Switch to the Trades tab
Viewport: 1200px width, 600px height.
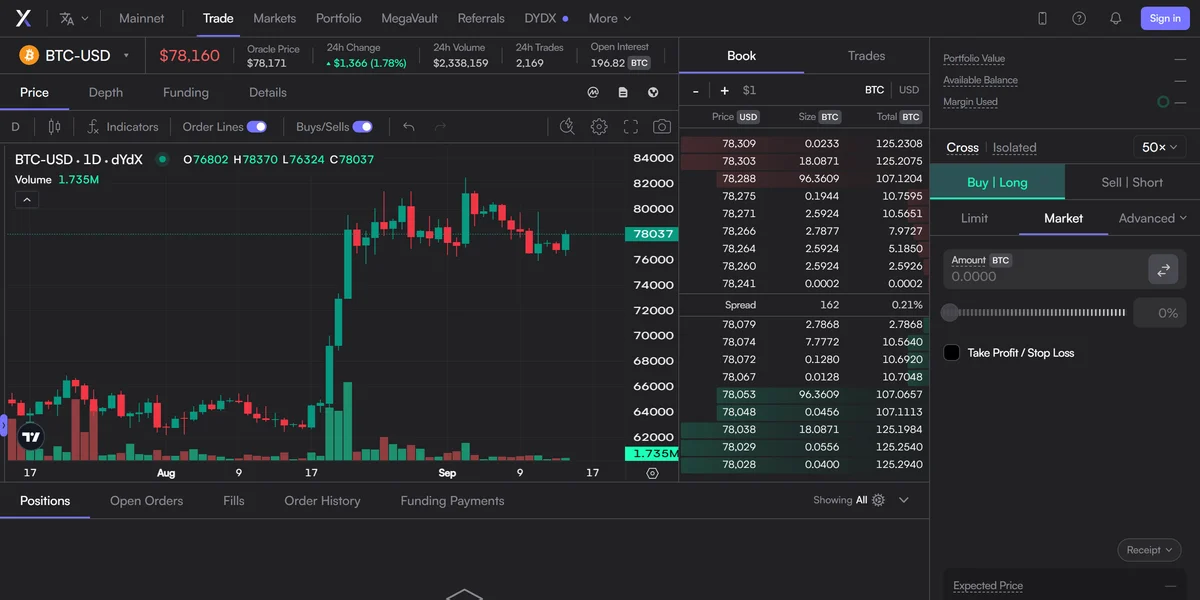tap(867, 56)
